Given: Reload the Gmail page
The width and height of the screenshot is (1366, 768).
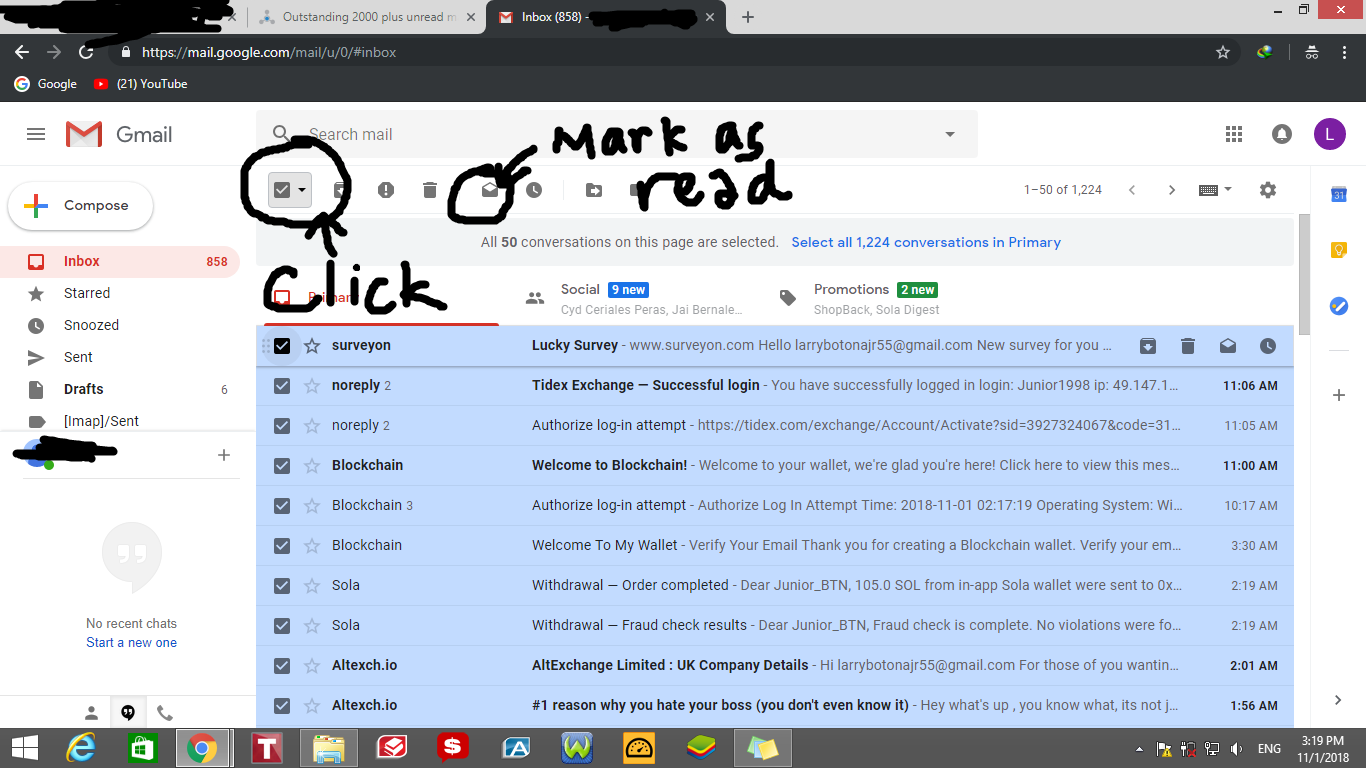Looking at the screenshot, I should tap(86, 52).
